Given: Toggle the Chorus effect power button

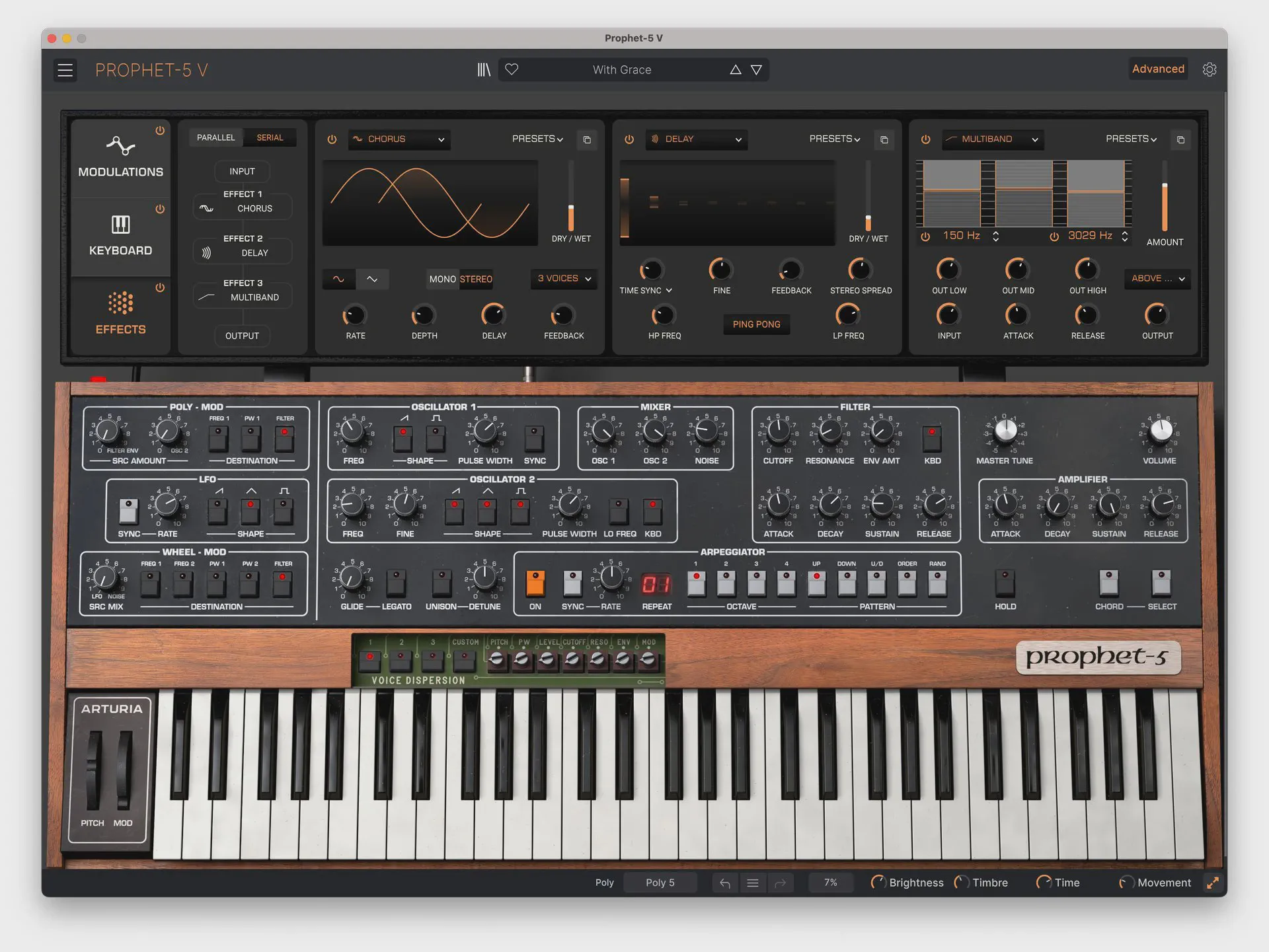Looking at the screenshot, I should pyautogui.click(x=332, y=139).
